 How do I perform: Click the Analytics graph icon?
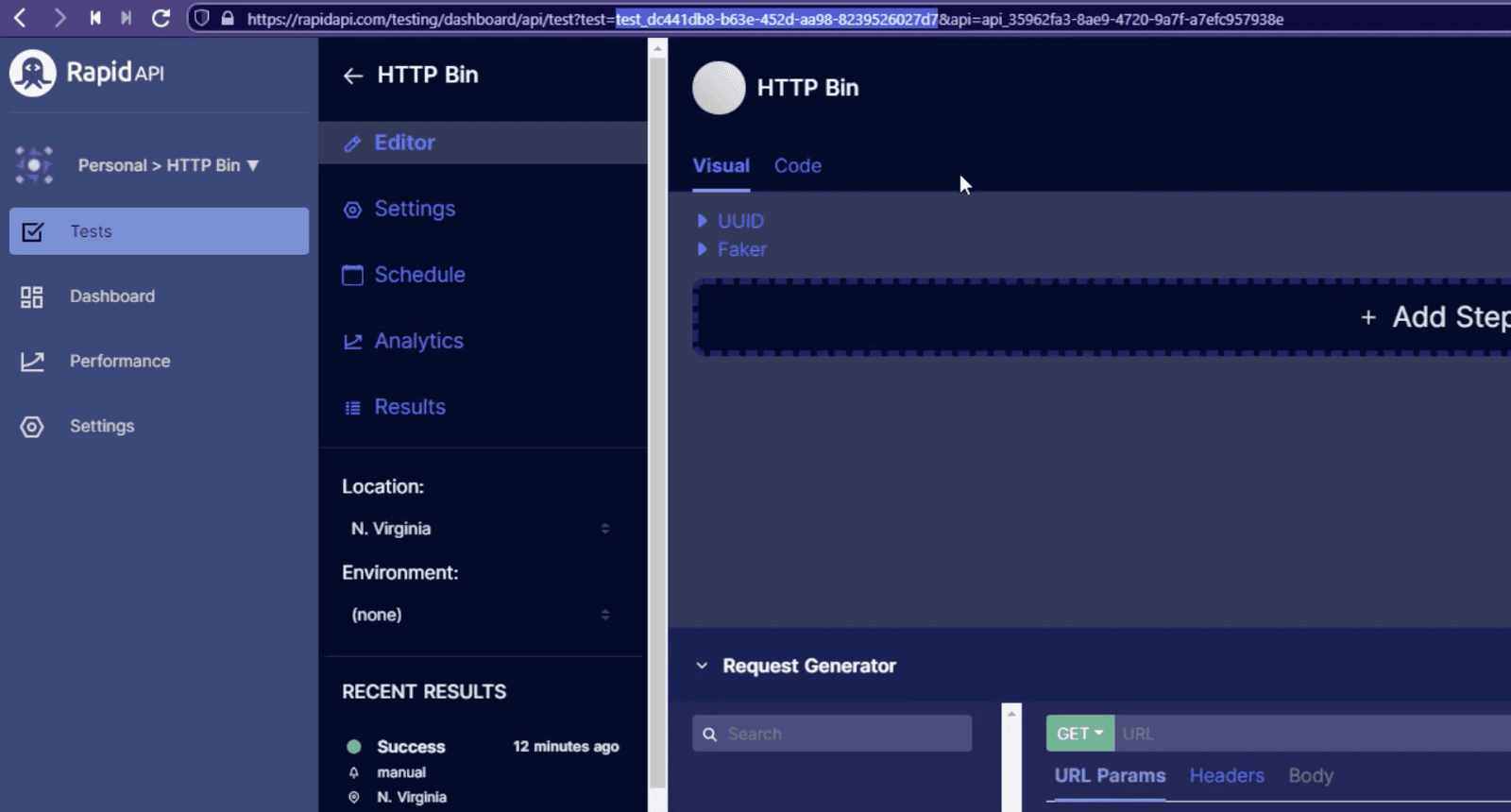(352, 342)
